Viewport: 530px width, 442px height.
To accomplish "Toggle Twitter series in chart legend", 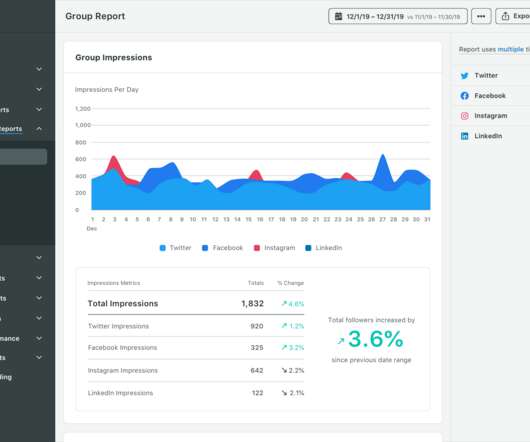I will 175,248.
